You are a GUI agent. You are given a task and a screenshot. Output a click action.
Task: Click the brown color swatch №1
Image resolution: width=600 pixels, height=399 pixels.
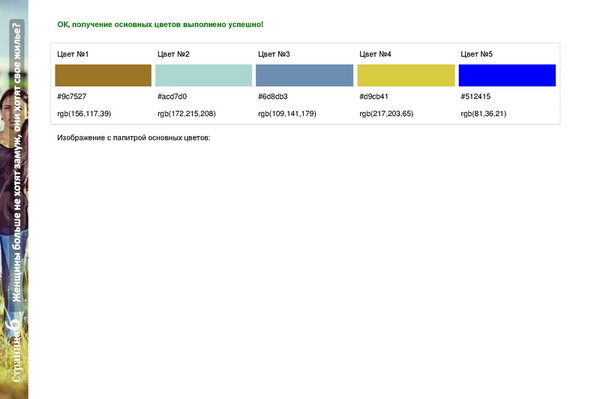[x=103, y=75]
